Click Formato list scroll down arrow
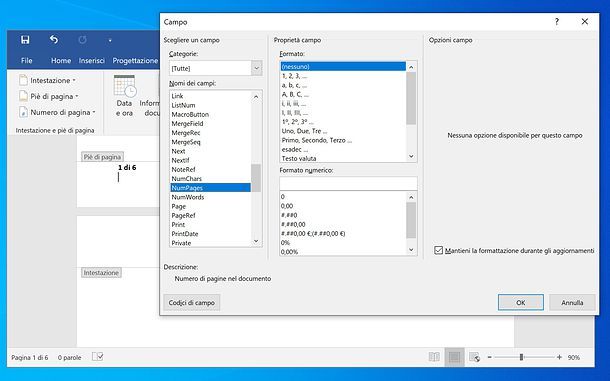This screenshot has height=381, width=610. (x=411, y=156)
